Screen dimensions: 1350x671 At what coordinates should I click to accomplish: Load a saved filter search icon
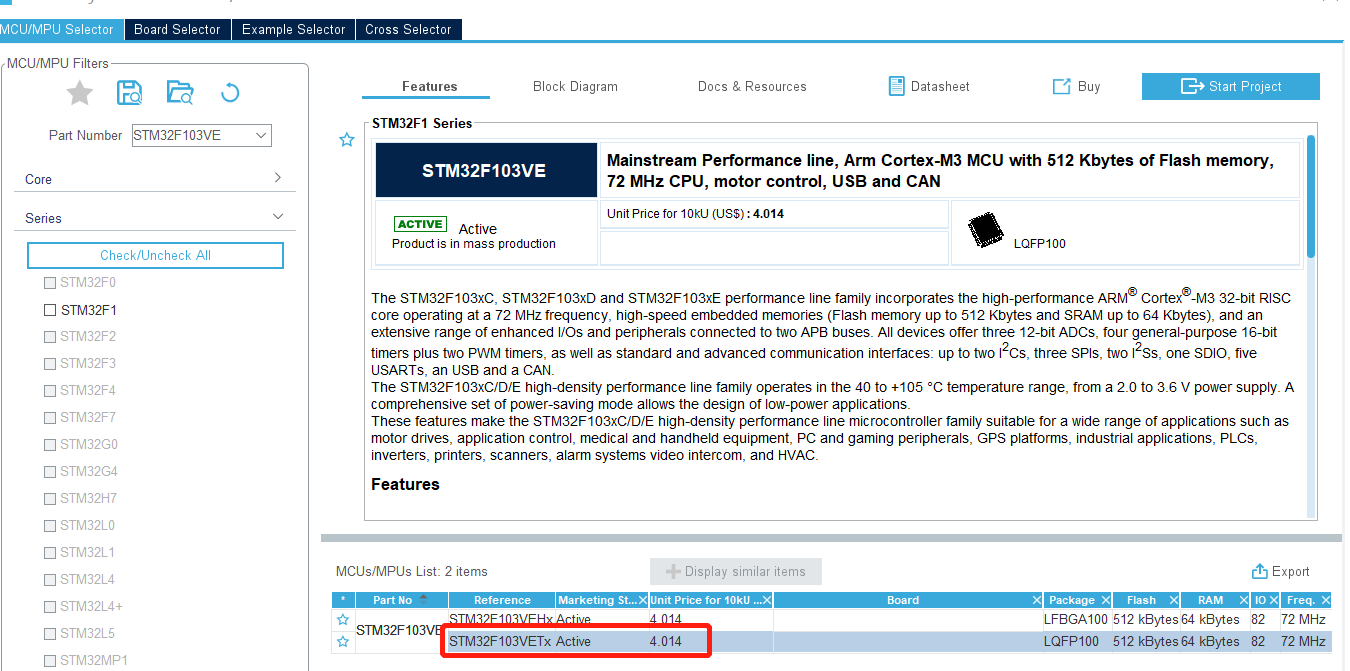pos(180,93)
